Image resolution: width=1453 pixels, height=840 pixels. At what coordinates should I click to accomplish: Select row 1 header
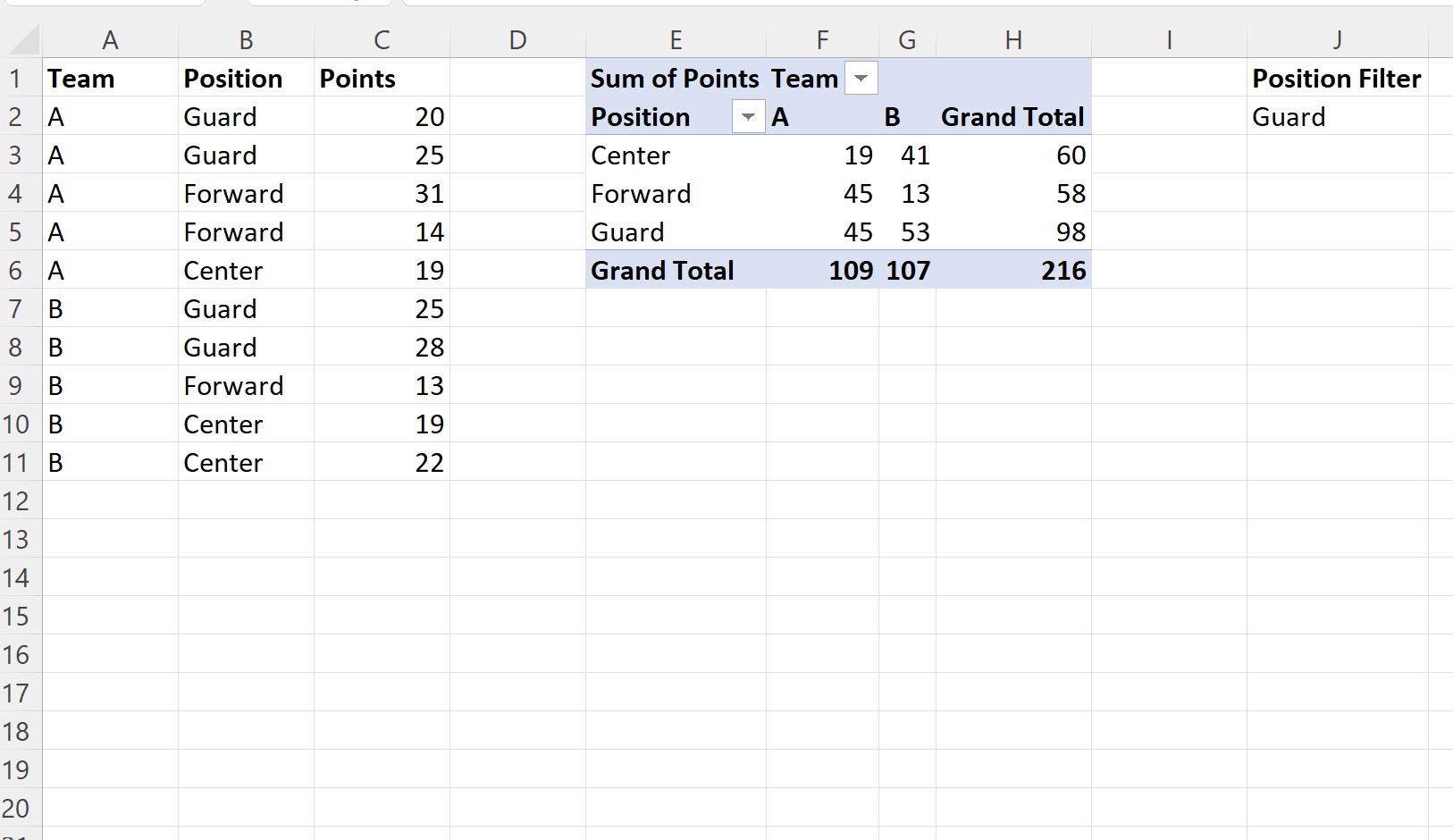point(17,79)
